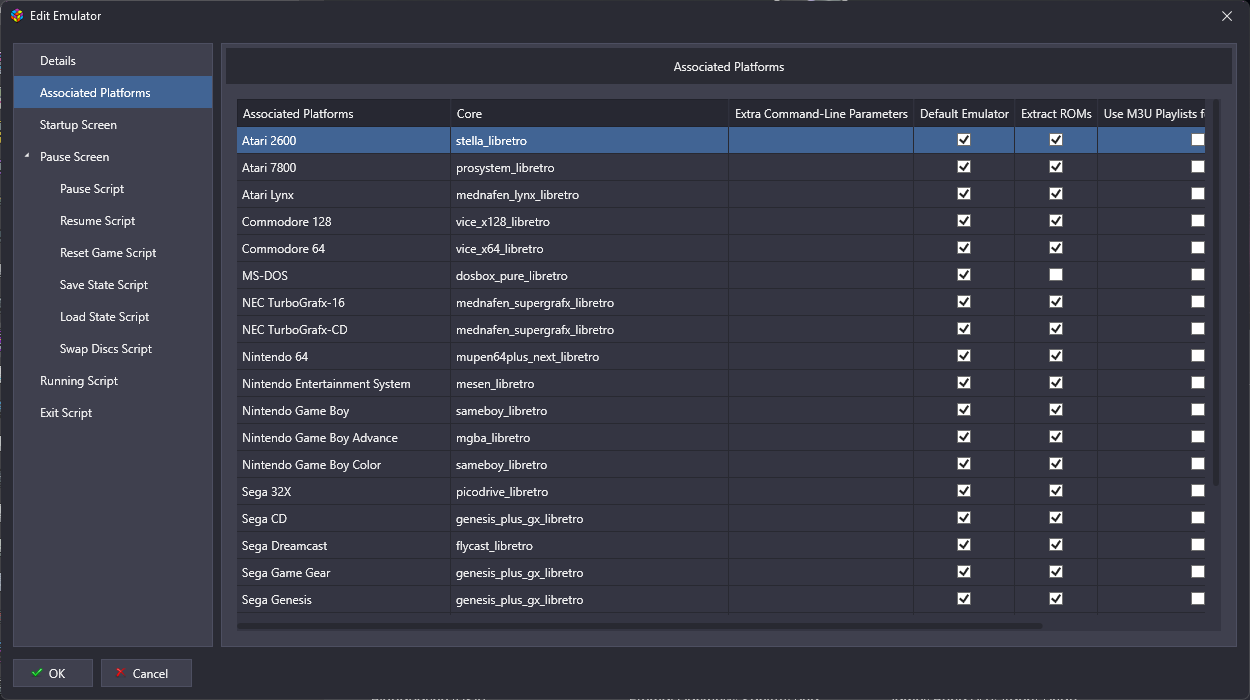Open the Startup Screen section
Viewport: 1250px width, 700px height.
(113, 125)
